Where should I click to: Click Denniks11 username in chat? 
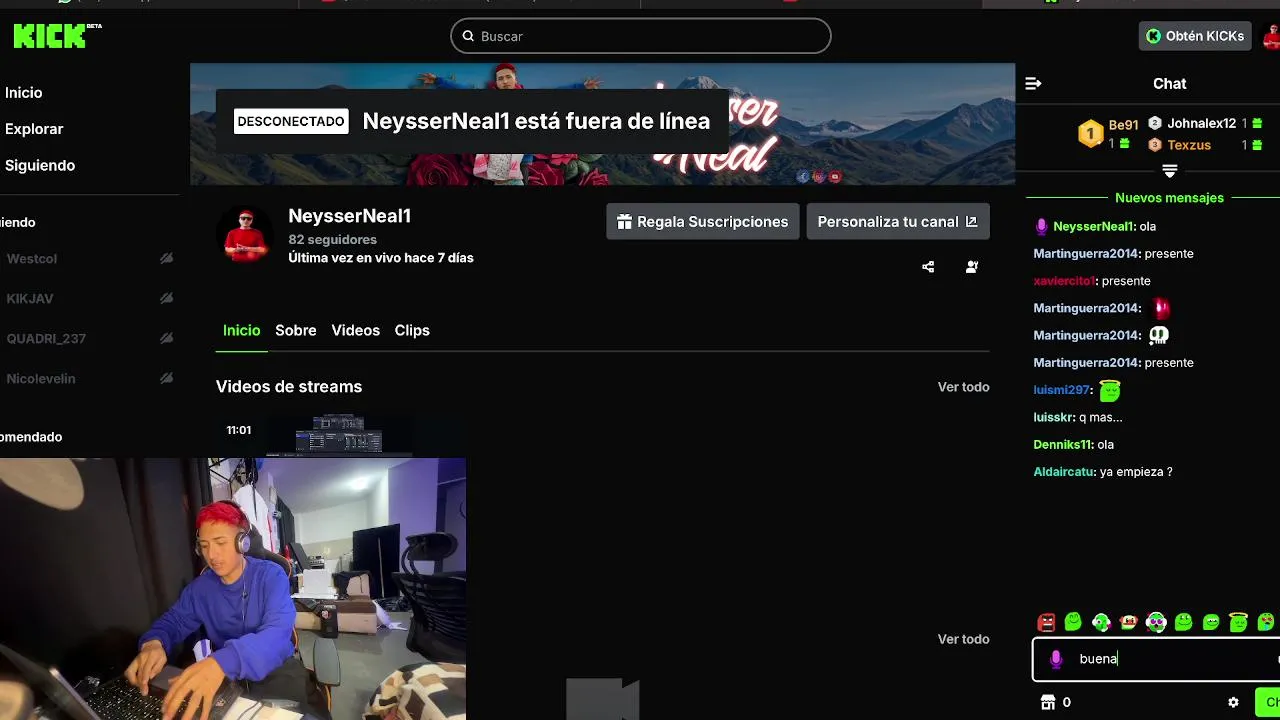(x=1063, y=444)
